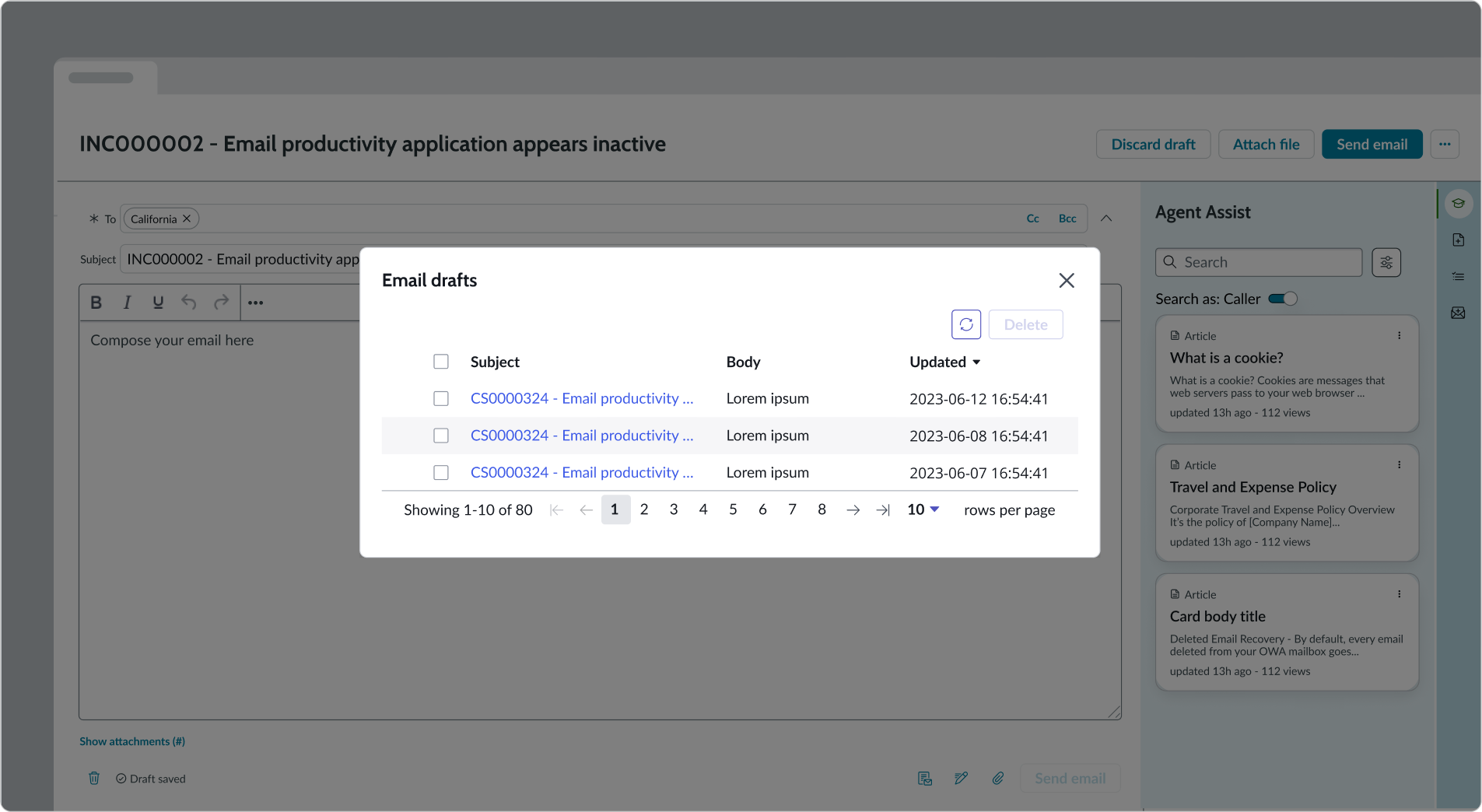The height and width of the screenshot is (812, 1482).
Task: Select page 6 in pagination
Action: point(762,509)
